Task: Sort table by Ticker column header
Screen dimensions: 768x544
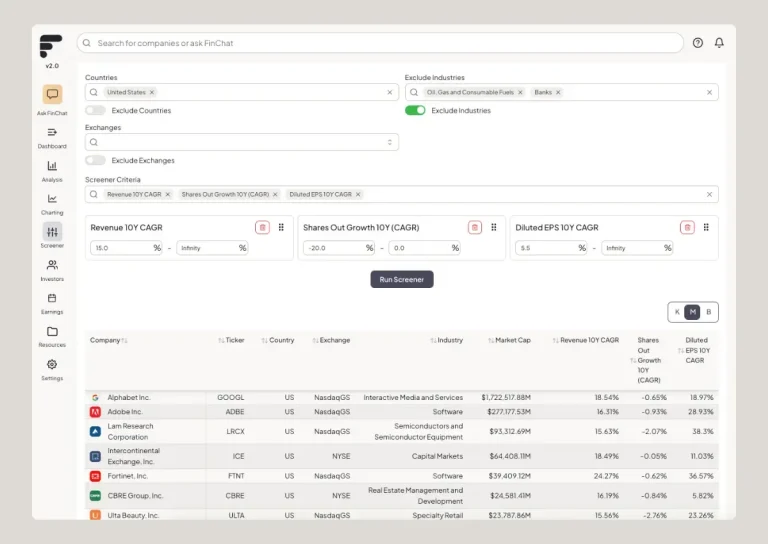Action: [231, 340]
